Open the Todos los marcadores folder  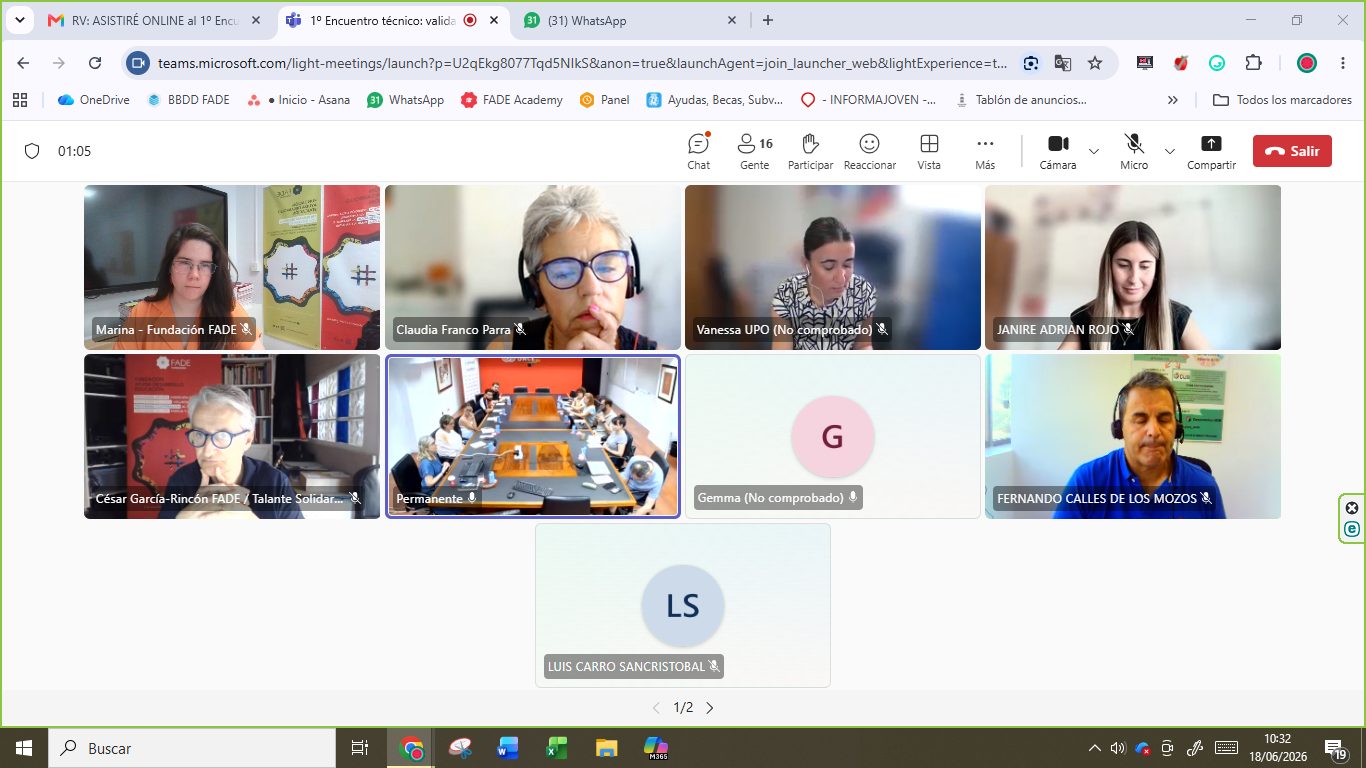point(1282,100)
